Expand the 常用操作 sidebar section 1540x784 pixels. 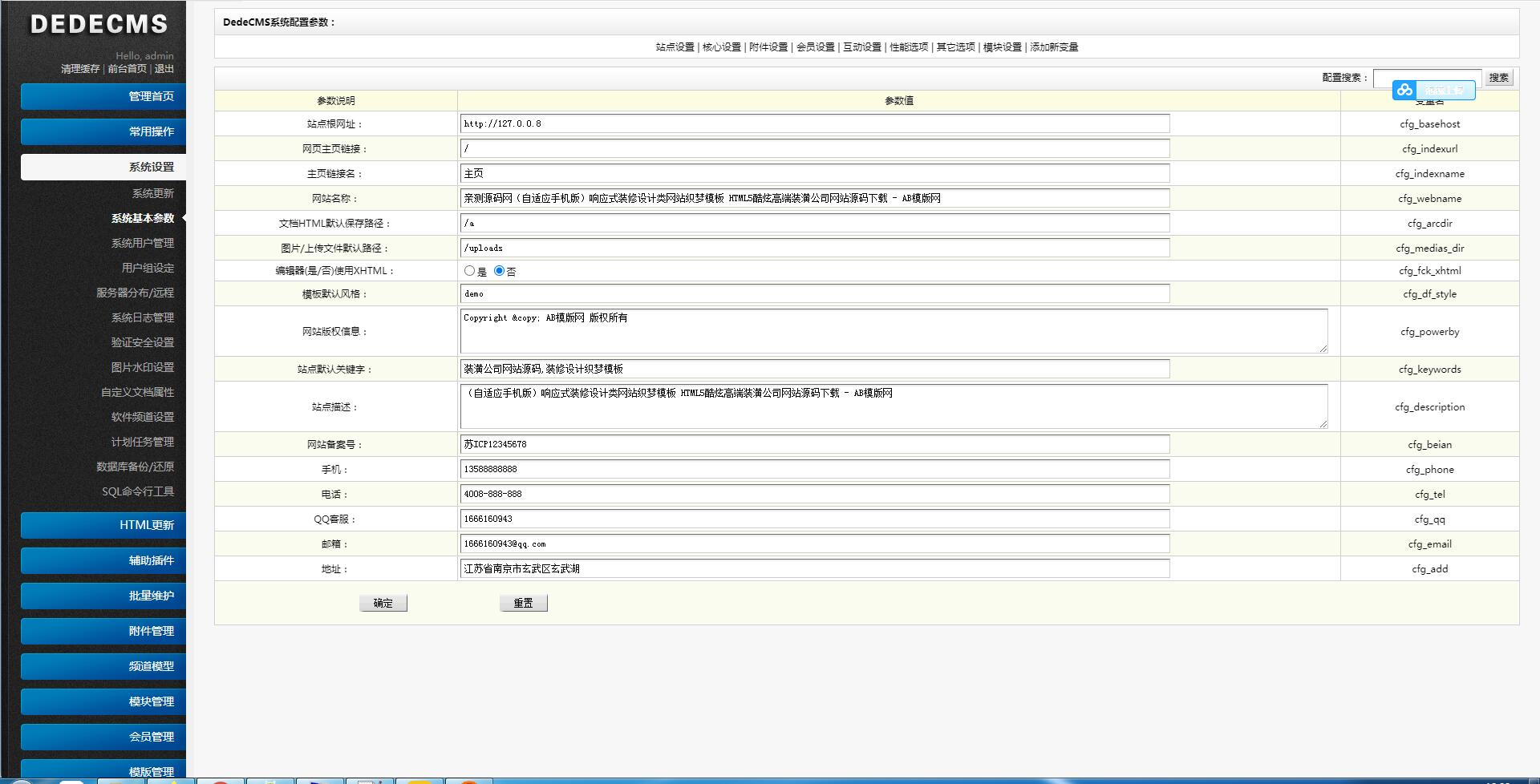coord(103,131)
